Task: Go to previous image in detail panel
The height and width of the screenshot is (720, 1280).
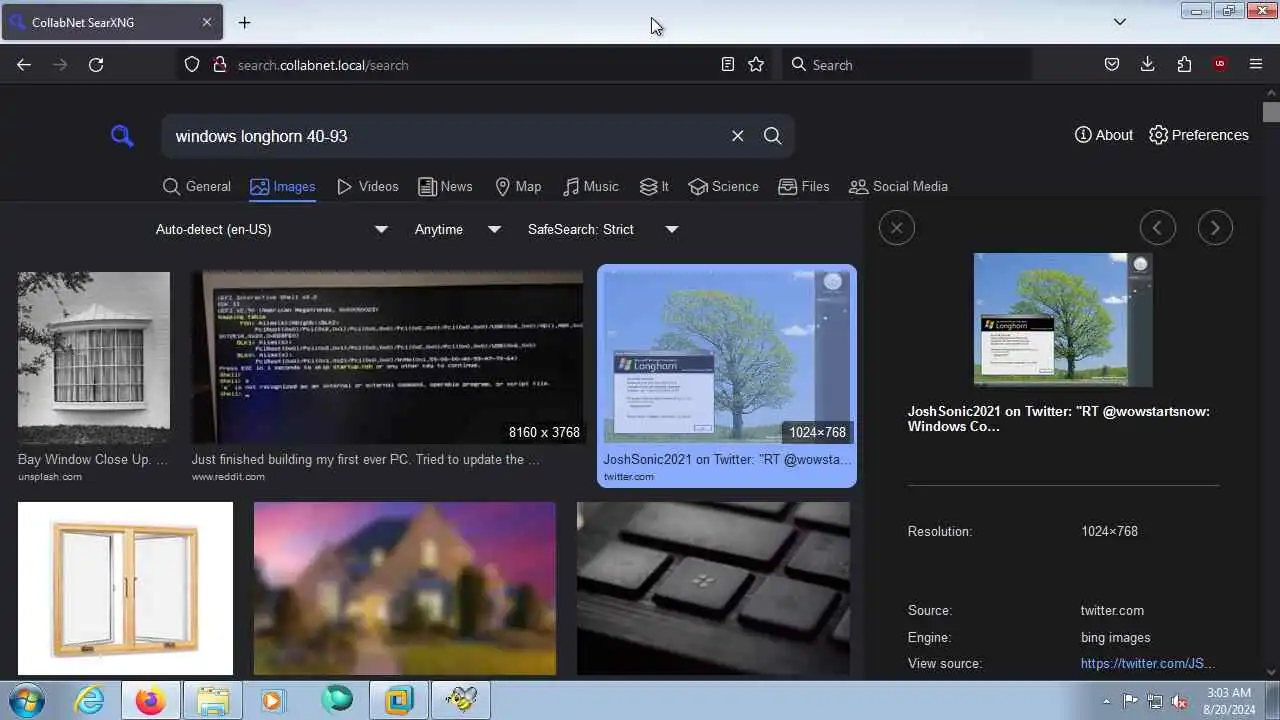Action: click(1158, 228)
